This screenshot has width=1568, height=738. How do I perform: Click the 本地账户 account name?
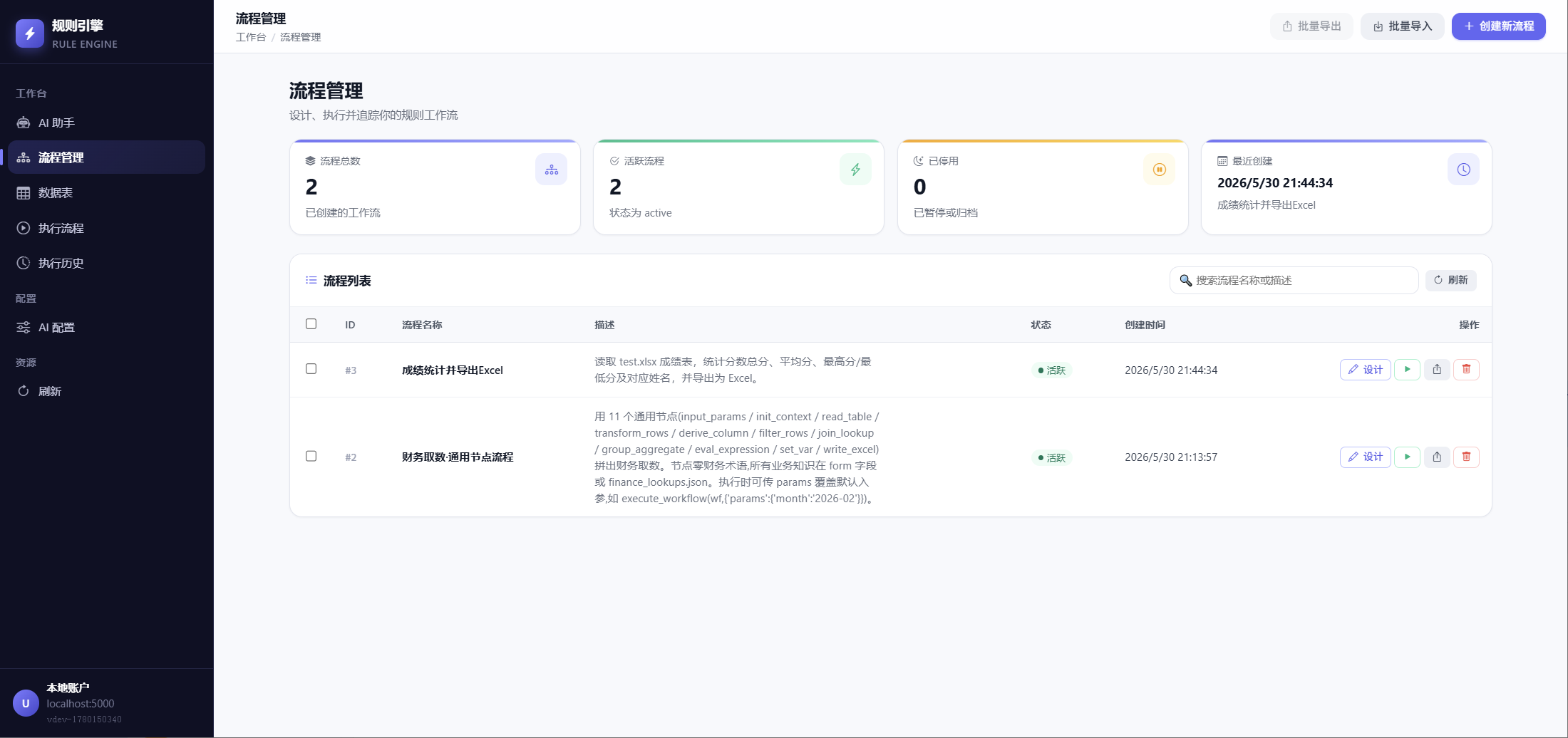[x=68, y=688]
